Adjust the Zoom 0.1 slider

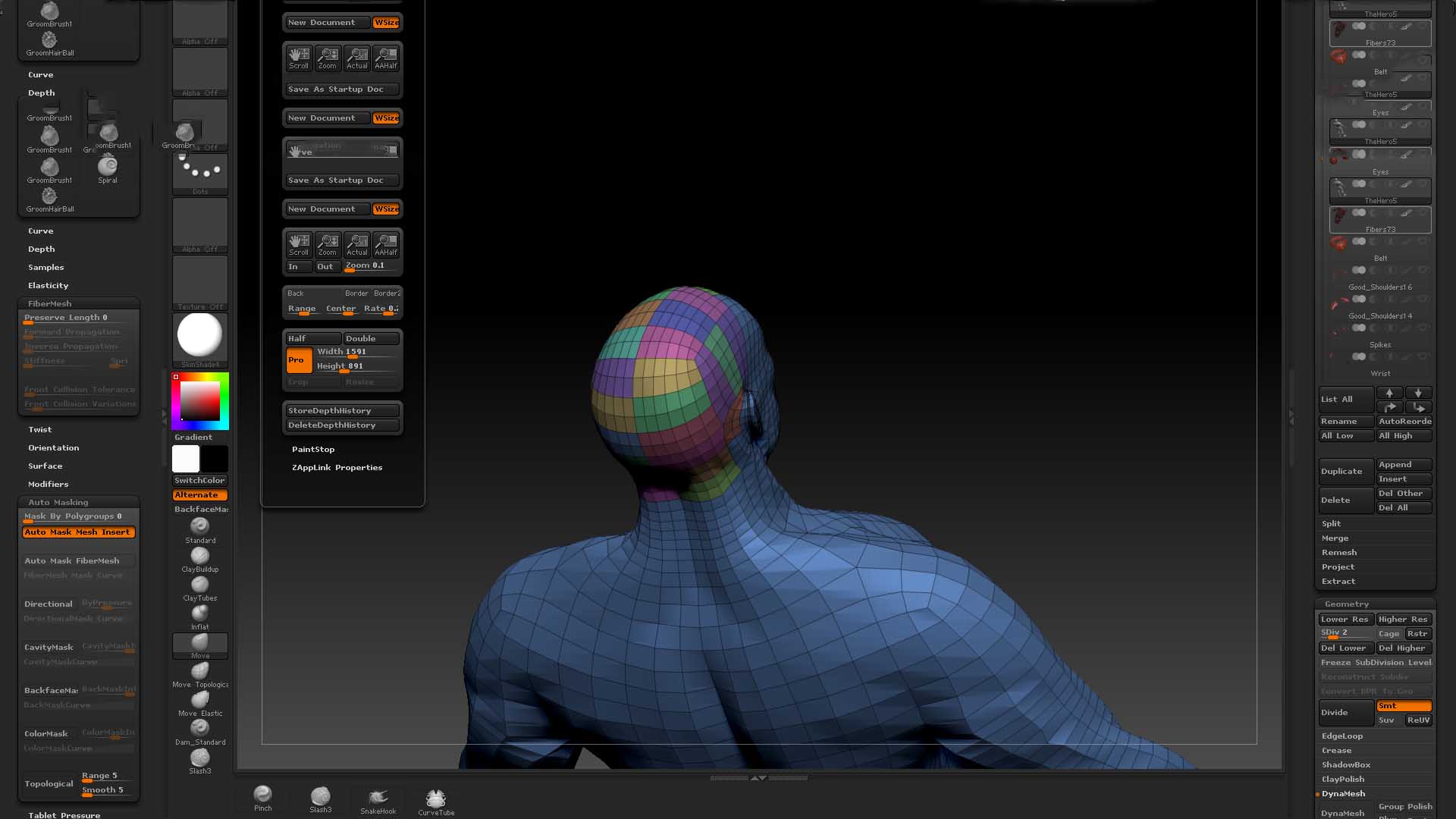pyautogui.click(x=372, y=267)
